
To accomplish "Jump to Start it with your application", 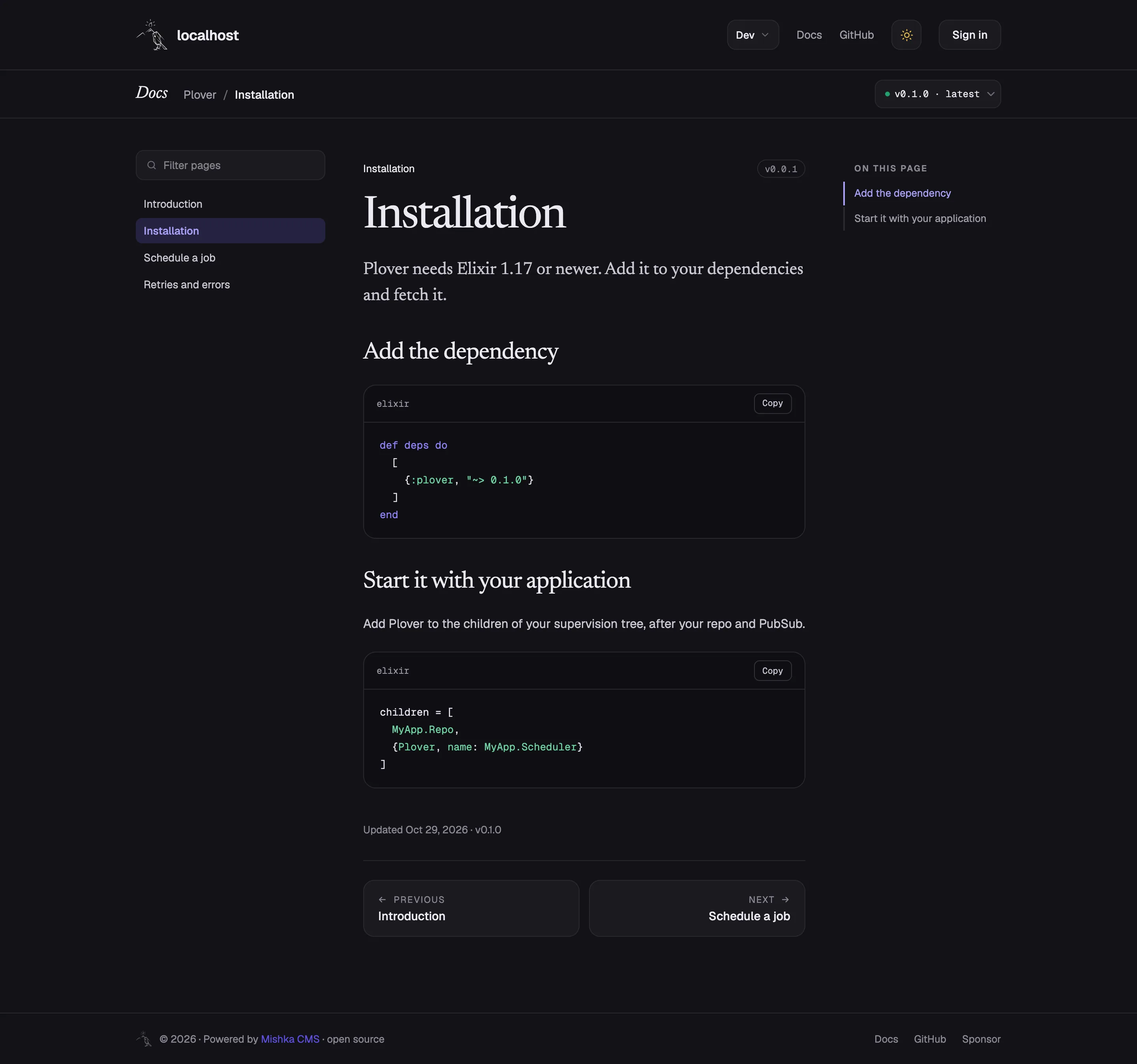I will tap(919, 218).
